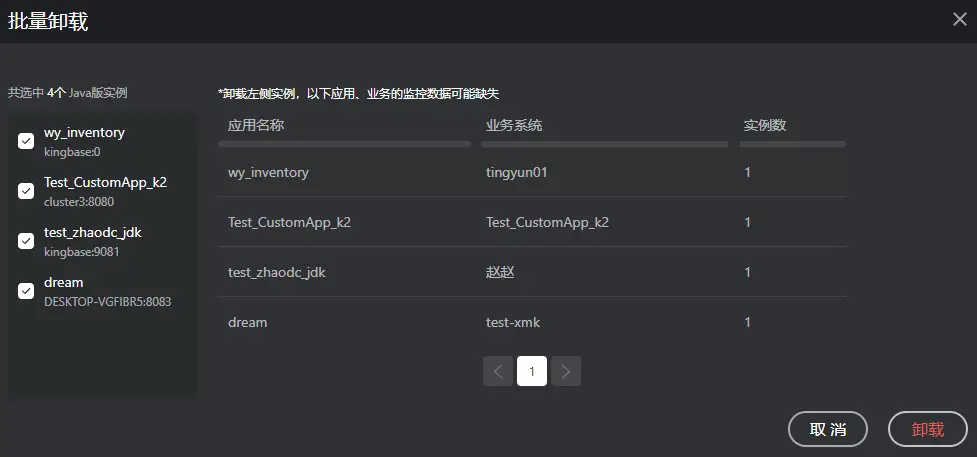Uncheck the wy_inventory instance checkbox
977x457 pixels.
coord(26,141)
